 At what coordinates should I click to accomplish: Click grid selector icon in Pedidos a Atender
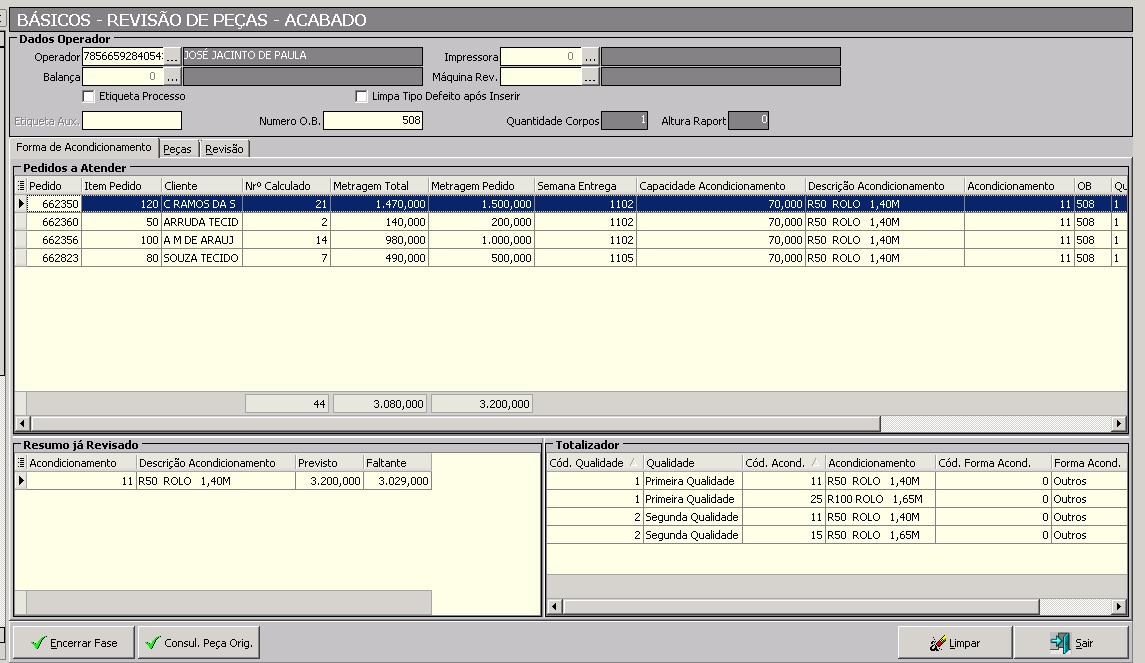[x=21, y=186]
